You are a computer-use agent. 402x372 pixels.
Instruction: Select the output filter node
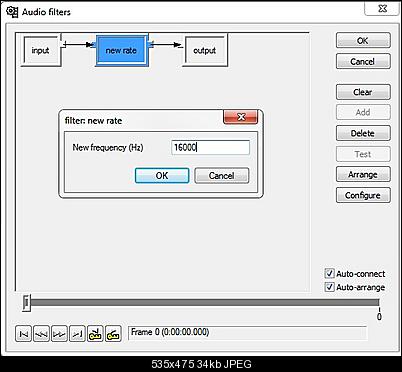click(x=205, y=51)
